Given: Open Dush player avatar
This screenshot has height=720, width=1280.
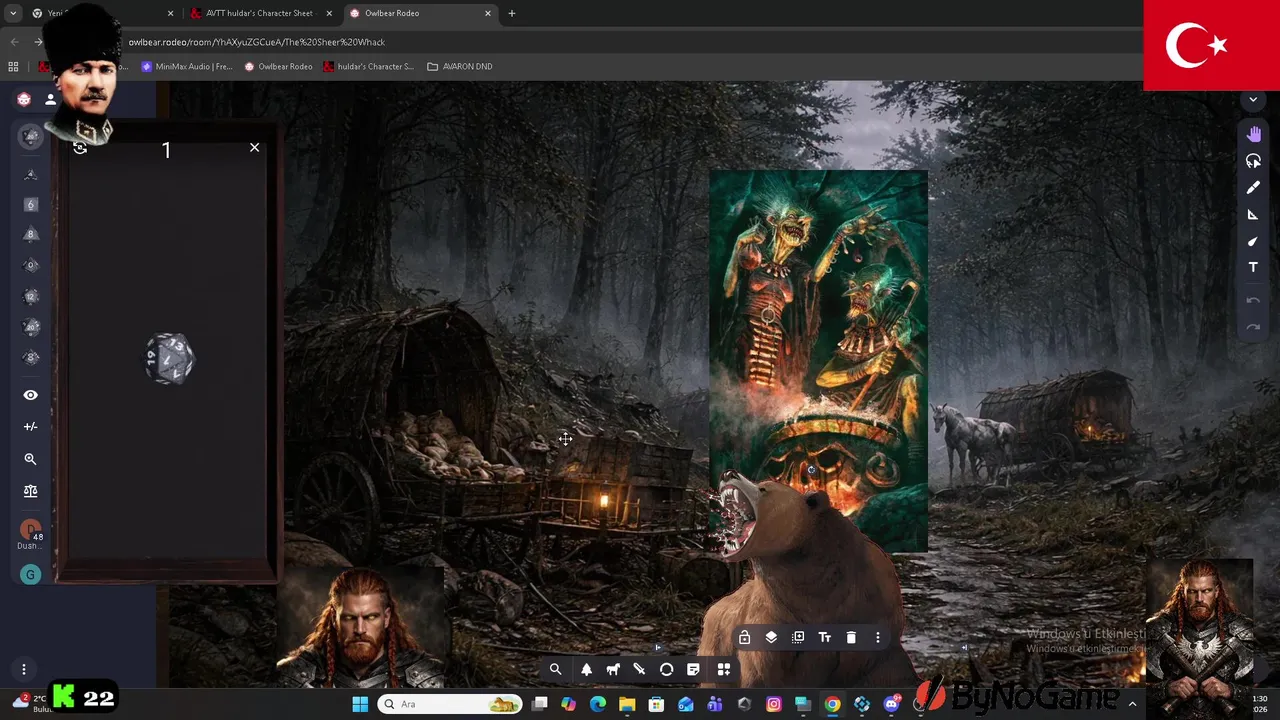Looking at the screenshot, I should tap(30, 530).
